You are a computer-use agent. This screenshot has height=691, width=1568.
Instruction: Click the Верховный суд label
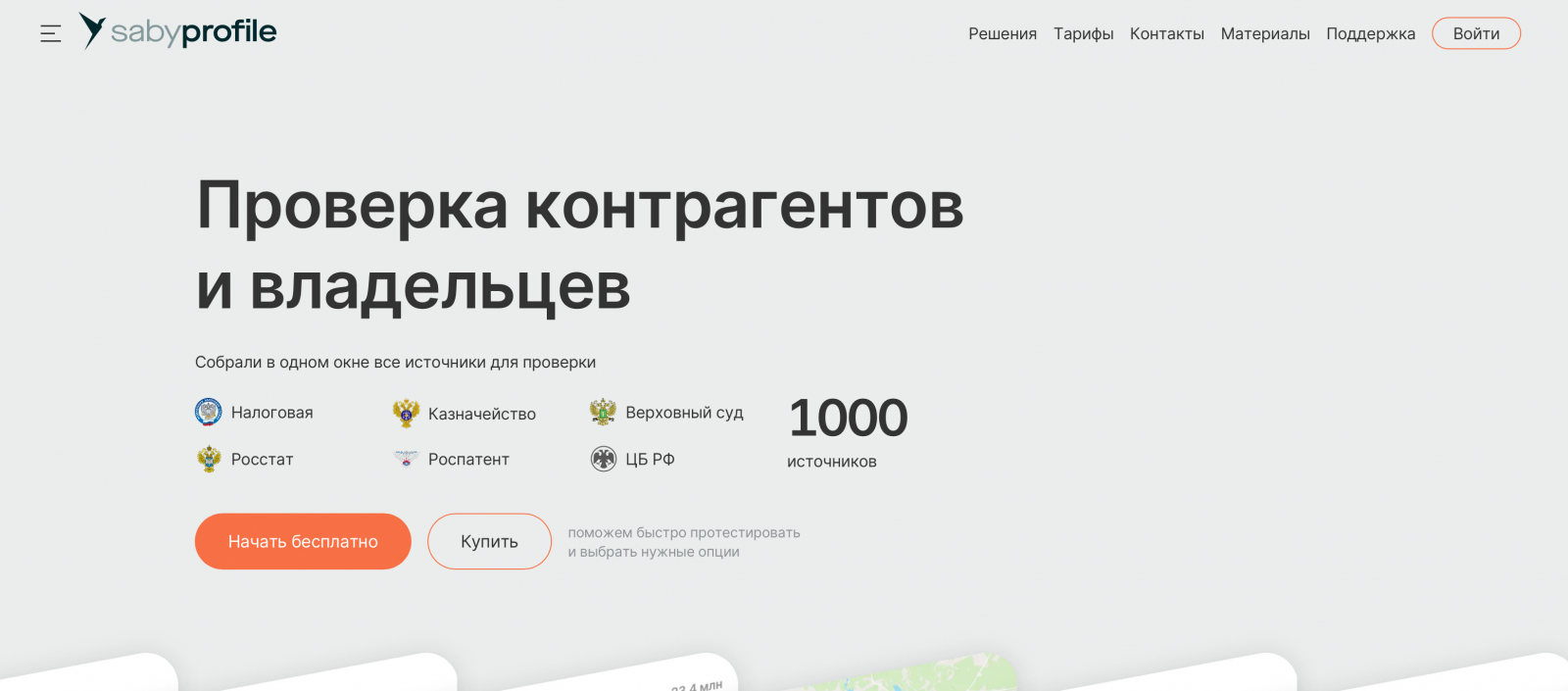[x=684, y=413]
